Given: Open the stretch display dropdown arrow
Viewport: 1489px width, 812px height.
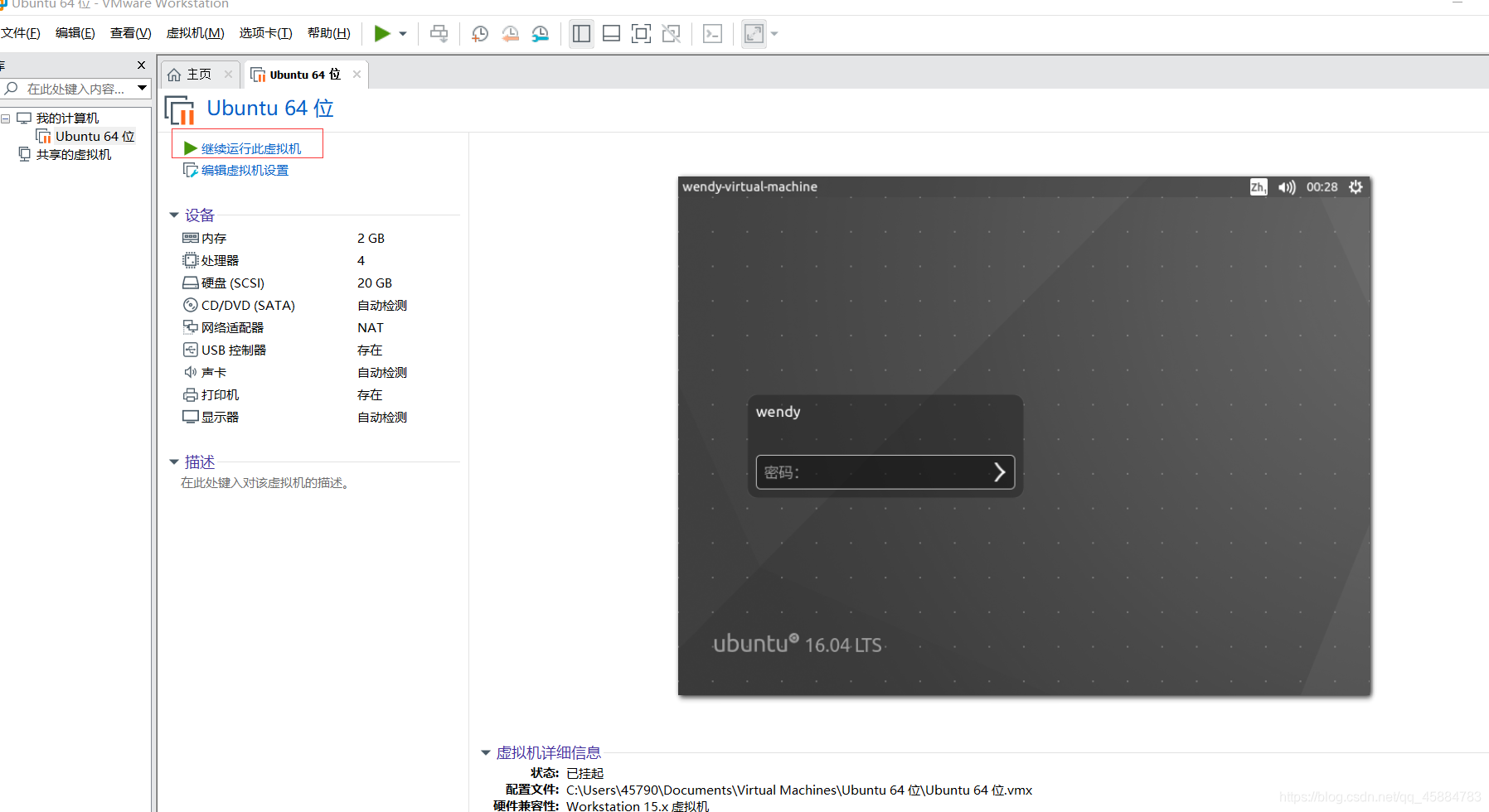Looking at the screenshot, I should click(x=774, y=34).
